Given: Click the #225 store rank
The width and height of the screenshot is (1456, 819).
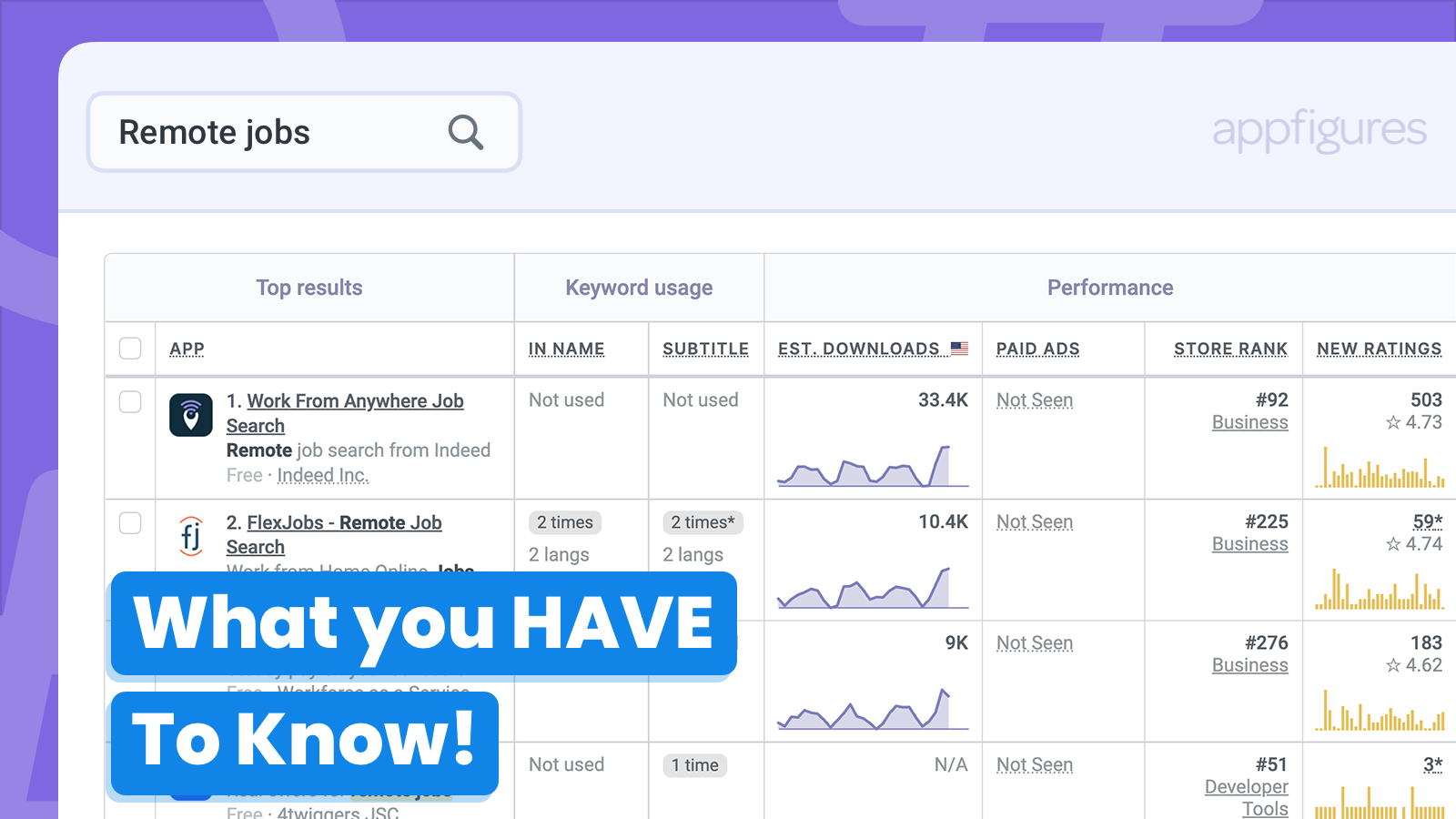Looking at the screenshot, I should click(x=1266, y=522).
